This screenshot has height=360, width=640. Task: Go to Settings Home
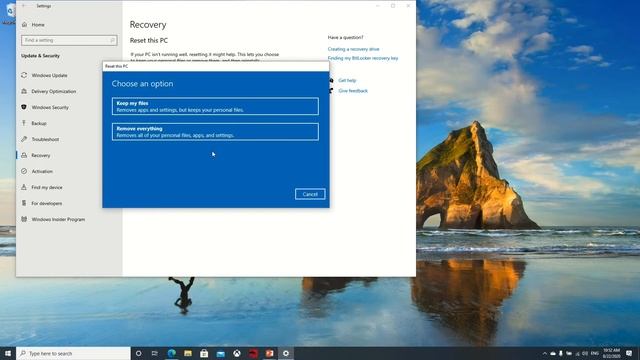point(38,25)
